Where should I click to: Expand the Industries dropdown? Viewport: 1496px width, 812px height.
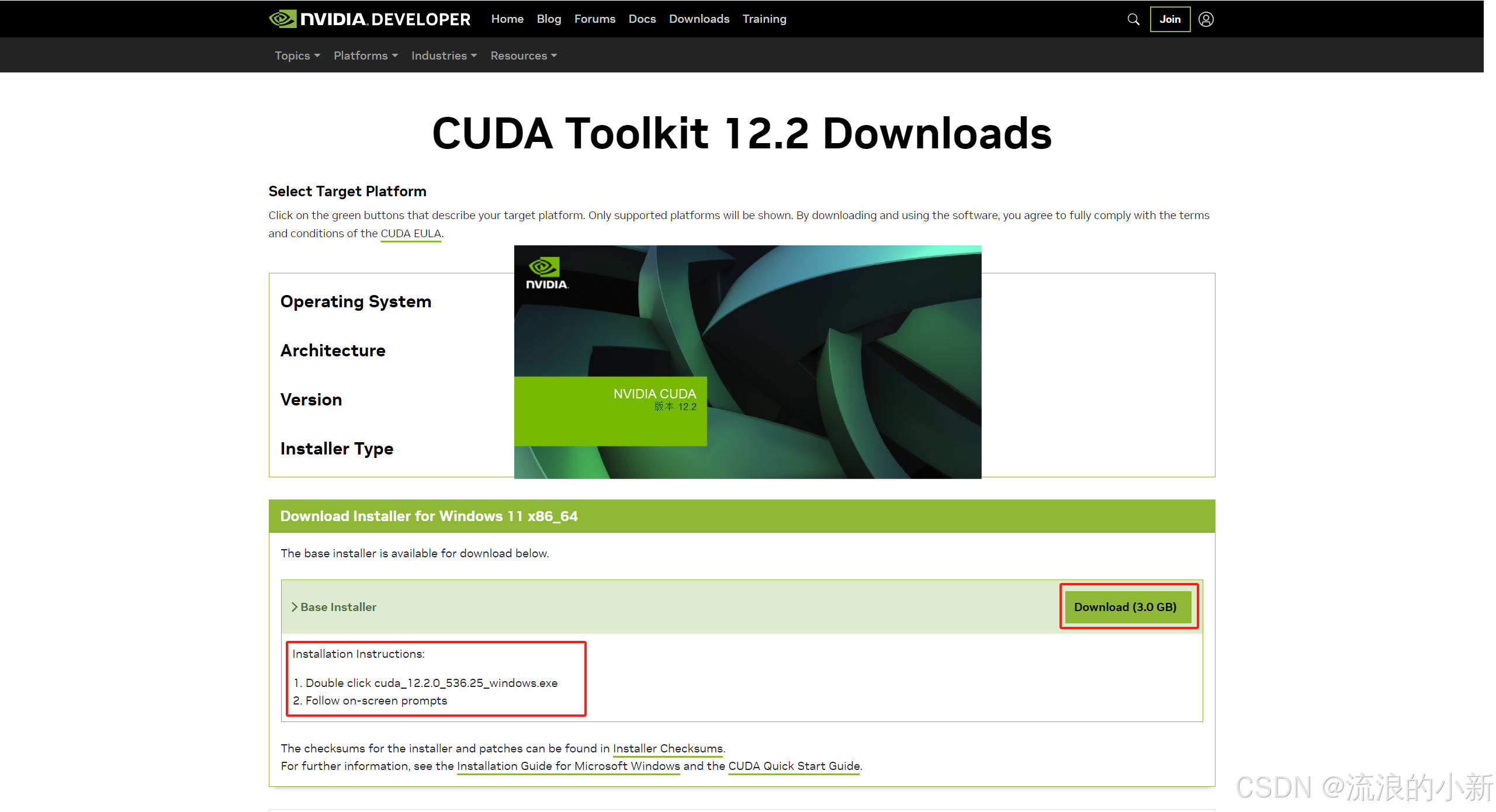444,55
